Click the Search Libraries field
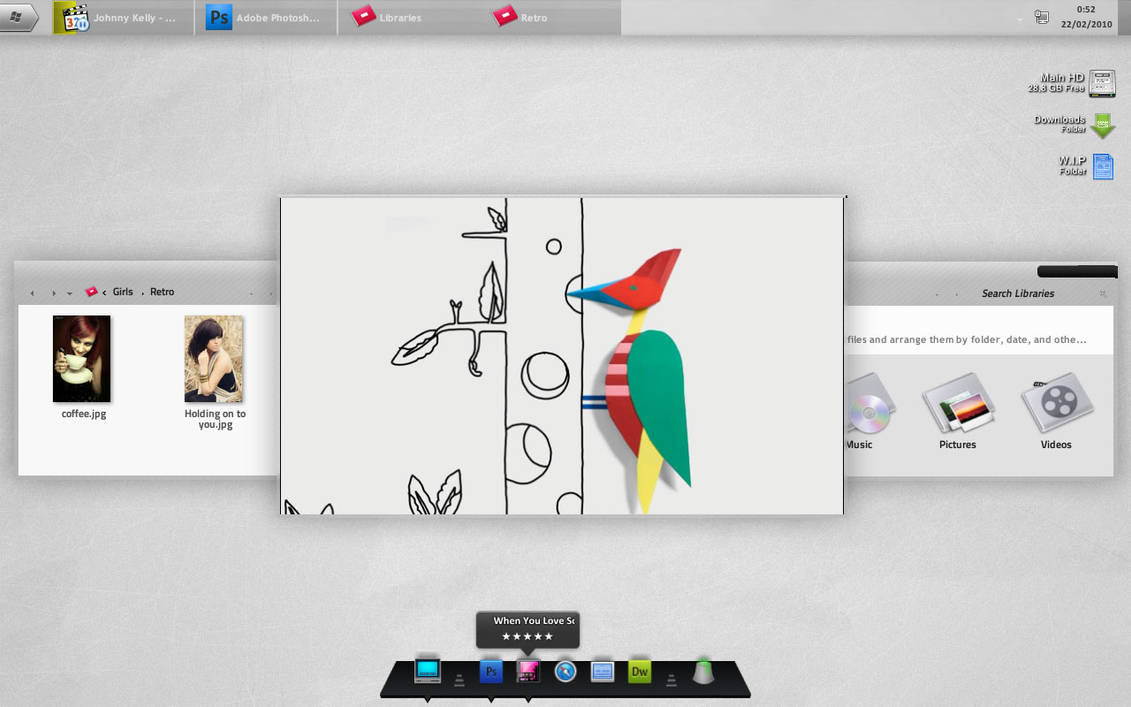The width and height of the screenshot is (1131, 707). [1018, 294]
